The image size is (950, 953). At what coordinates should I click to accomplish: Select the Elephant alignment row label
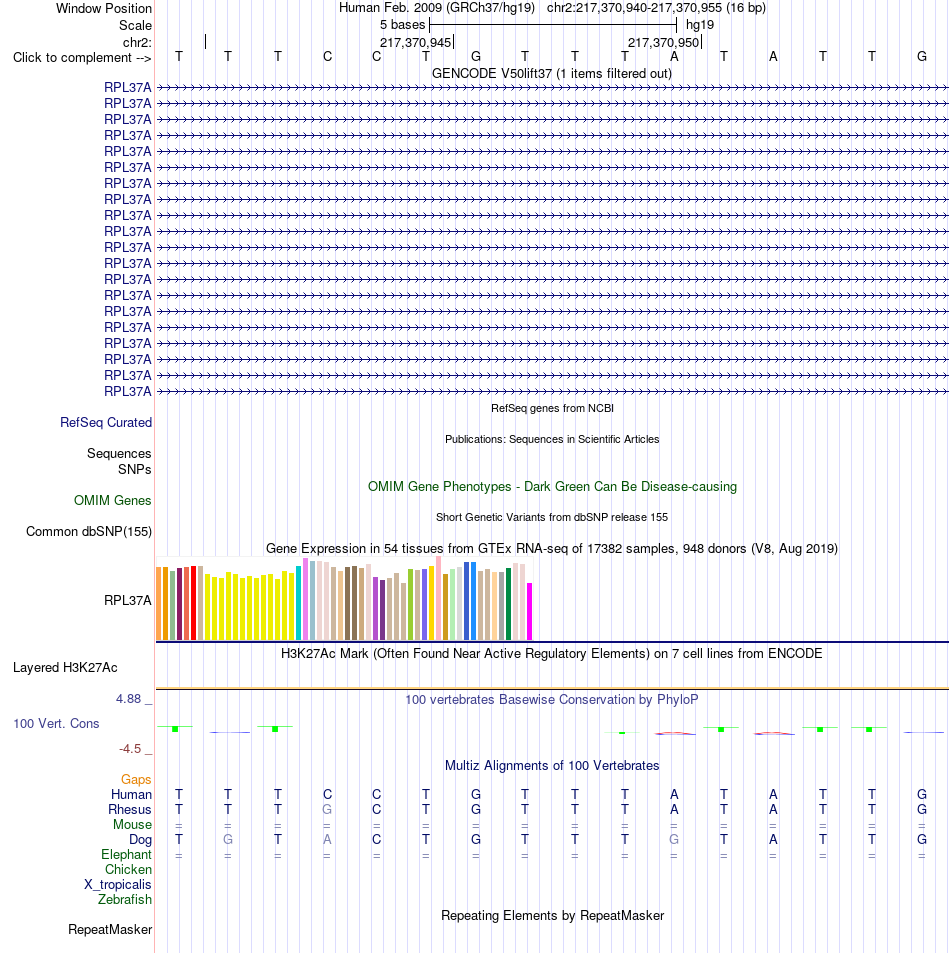[126, 855]
